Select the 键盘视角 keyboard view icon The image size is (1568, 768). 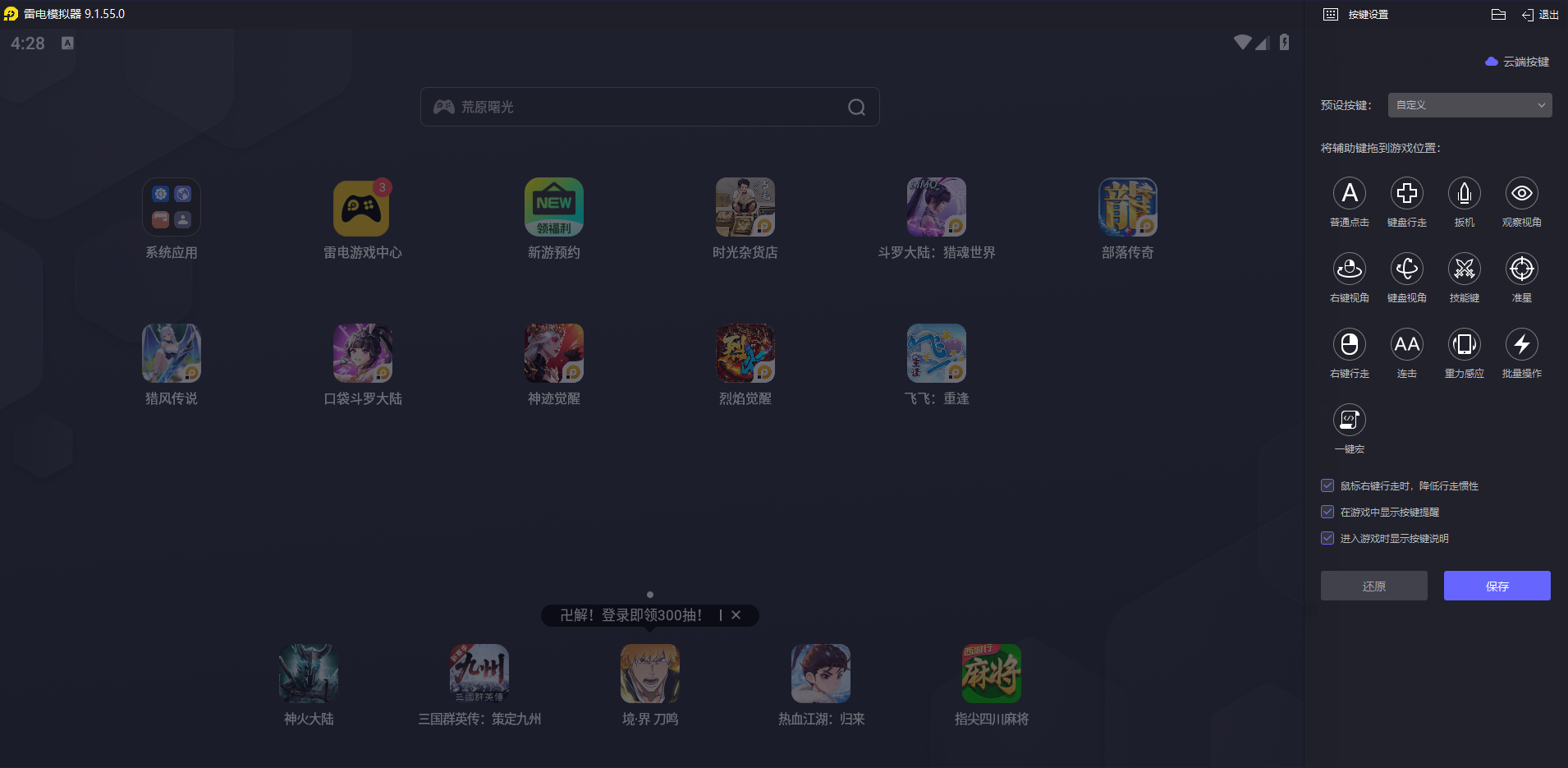[1406, 269]
